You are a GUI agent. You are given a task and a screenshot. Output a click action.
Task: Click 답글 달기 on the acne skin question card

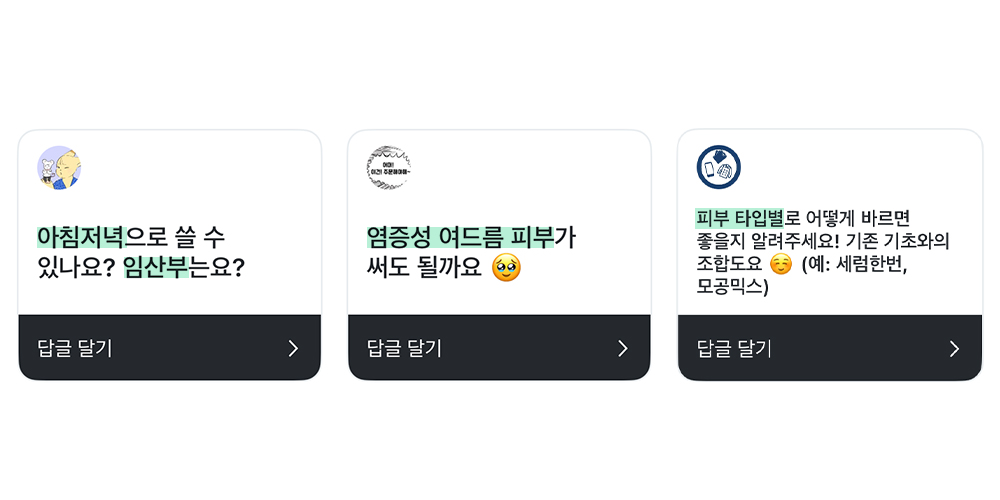click(x=404, y=348)
